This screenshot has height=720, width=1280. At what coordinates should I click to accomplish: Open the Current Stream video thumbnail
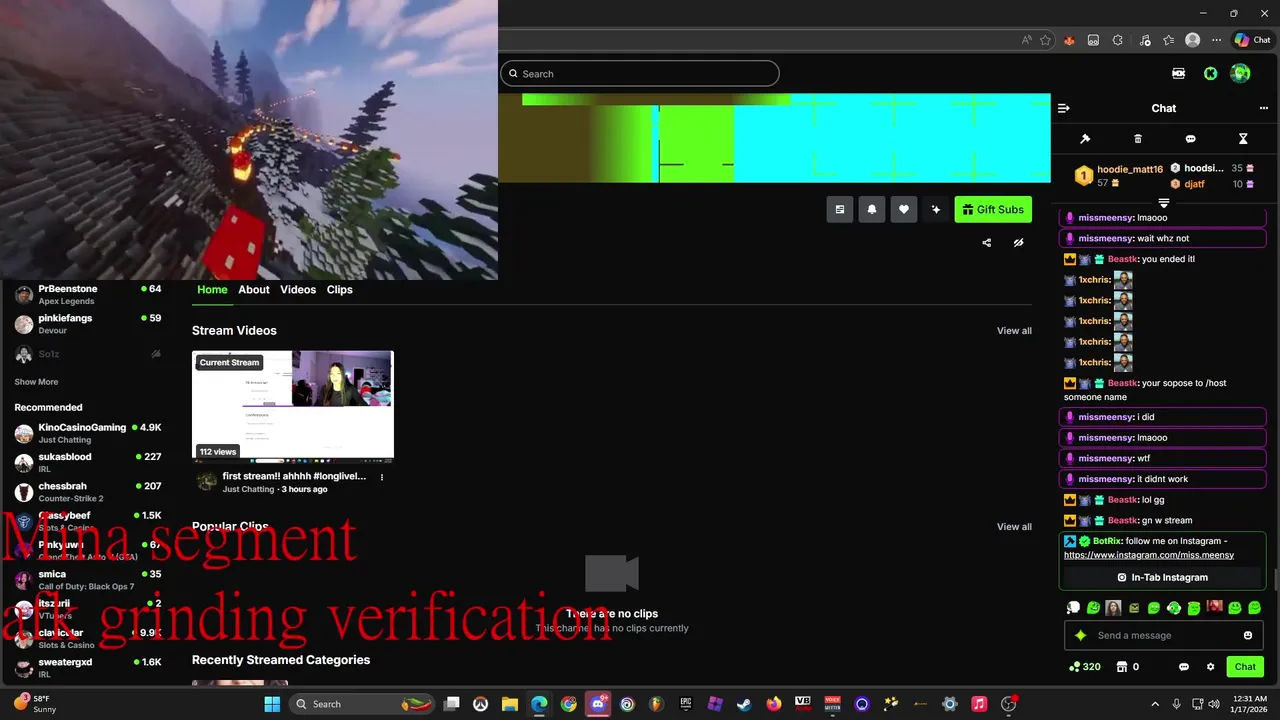[293, 405]
